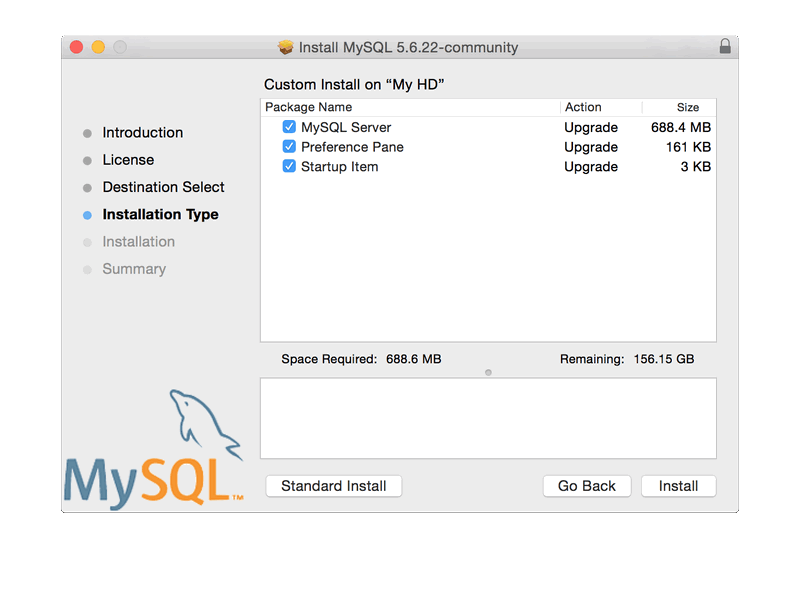Click the Install button
Image resolution: width=800 pixels, height=600 pixels.
[678, 486]
